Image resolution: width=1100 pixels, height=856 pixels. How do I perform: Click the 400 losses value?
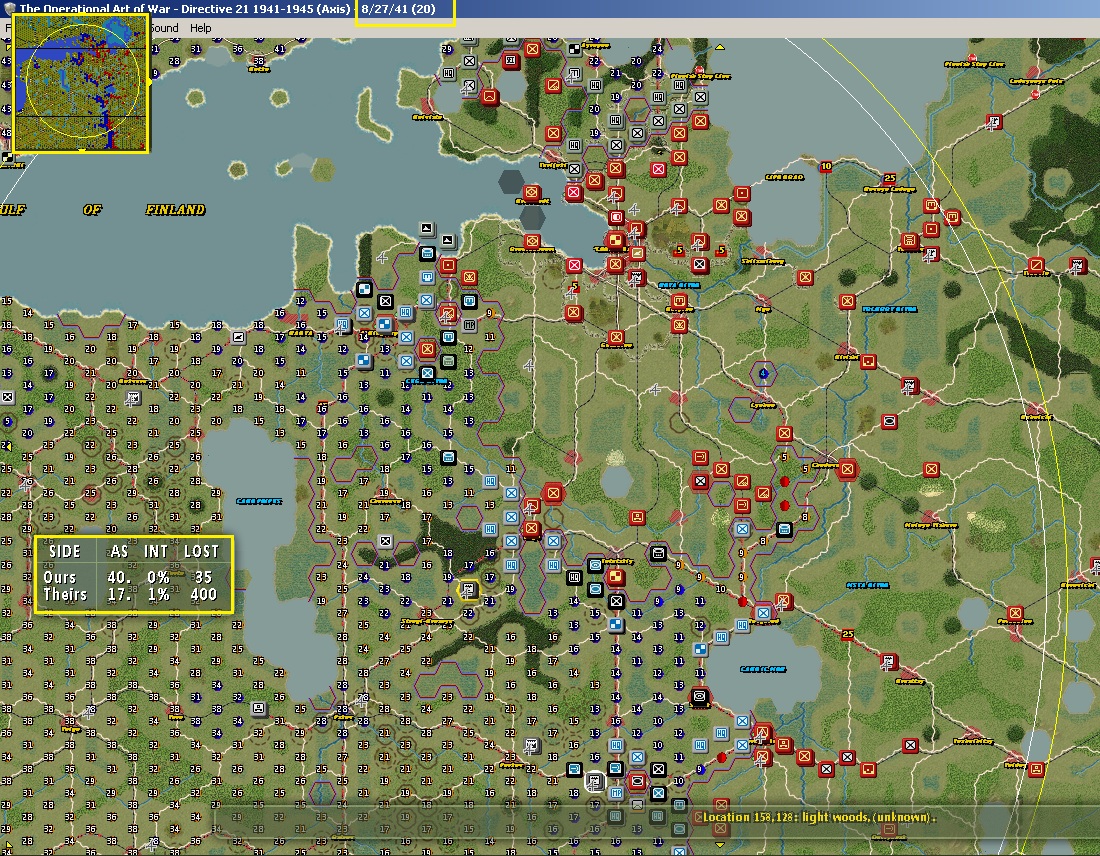203,594
